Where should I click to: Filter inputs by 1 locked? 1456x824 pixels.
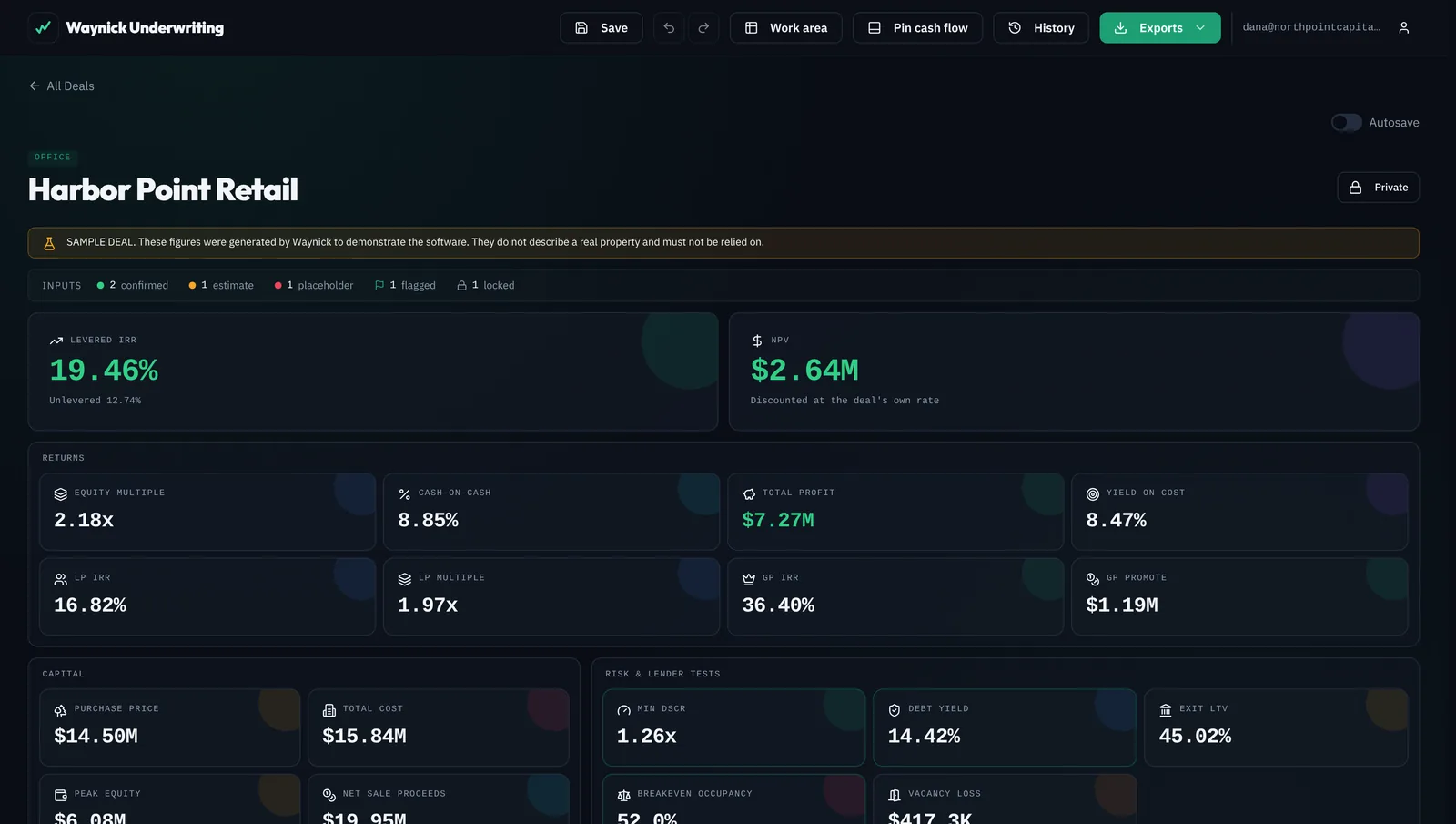tap(486, 286)
